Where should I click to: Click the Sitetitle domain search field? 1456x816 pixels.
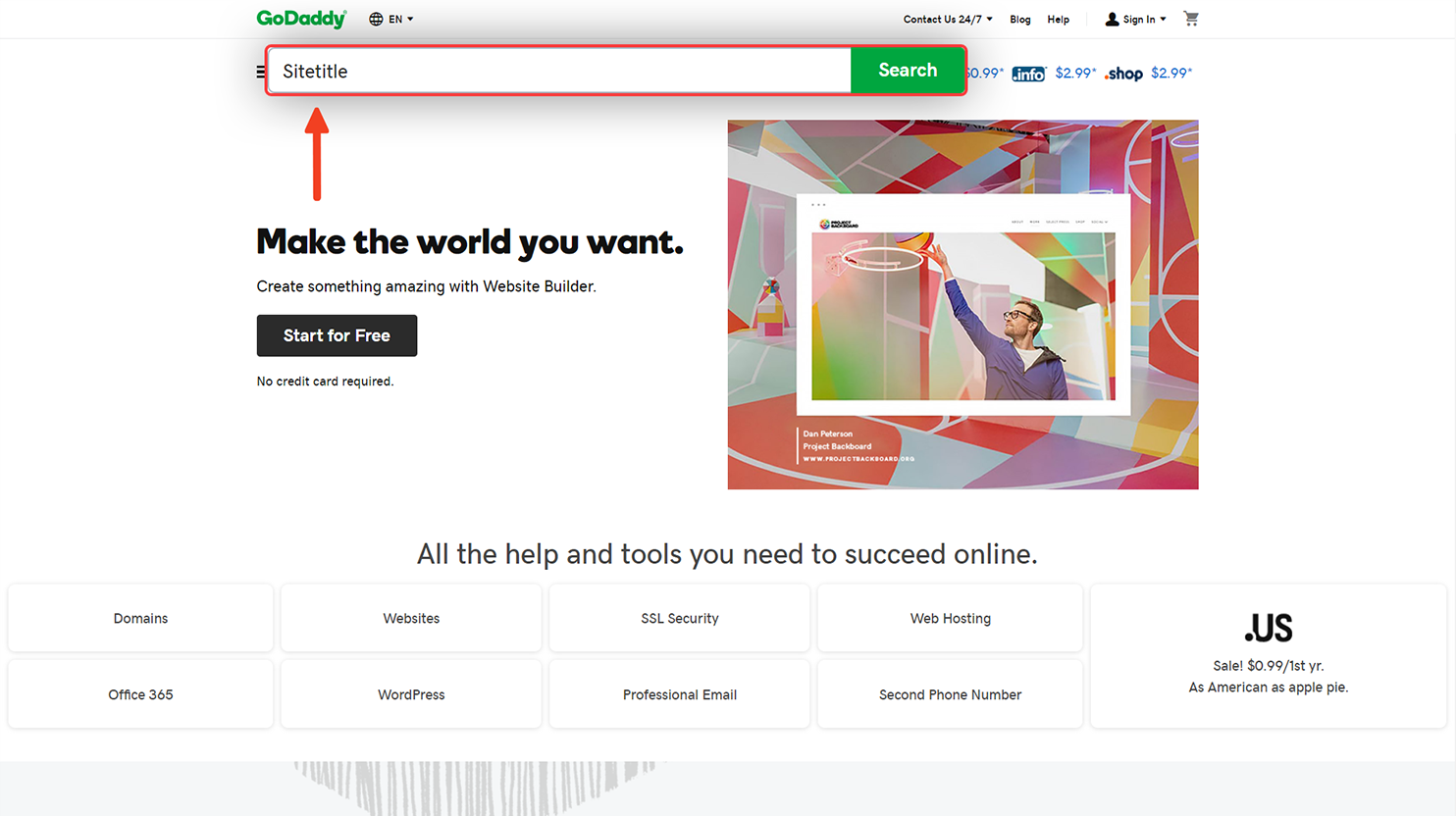tap(559, 71)
